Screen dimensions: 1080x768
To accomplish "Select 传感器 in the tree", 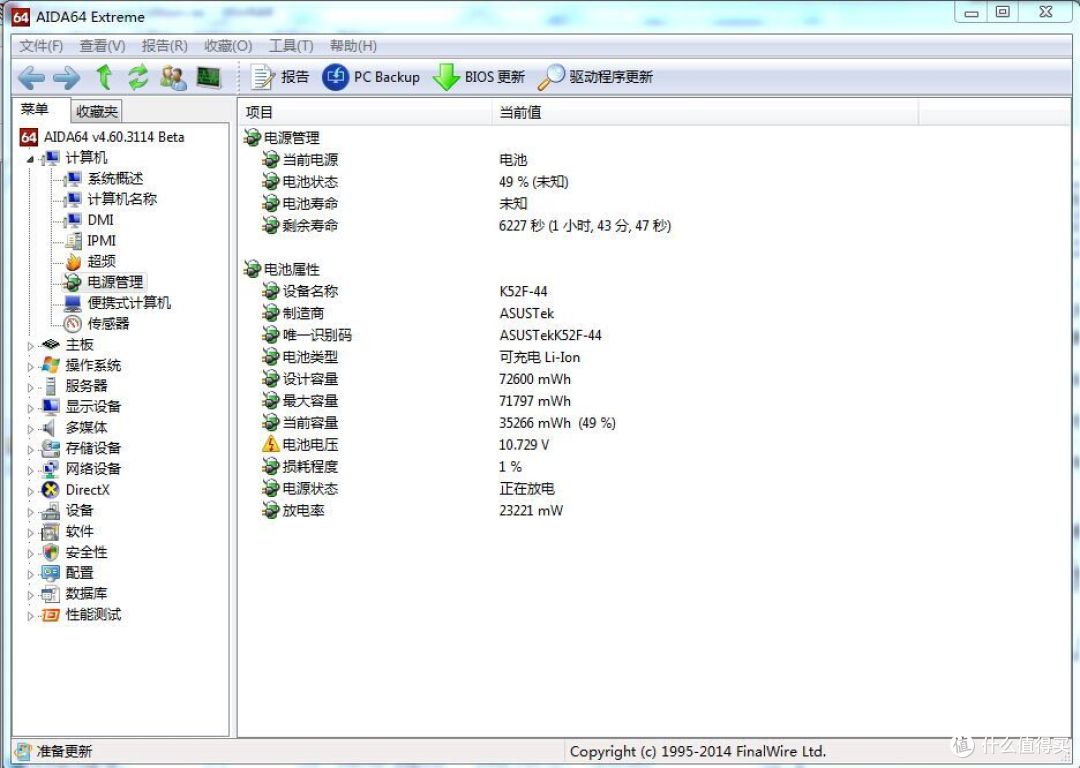I will point(108,324).
